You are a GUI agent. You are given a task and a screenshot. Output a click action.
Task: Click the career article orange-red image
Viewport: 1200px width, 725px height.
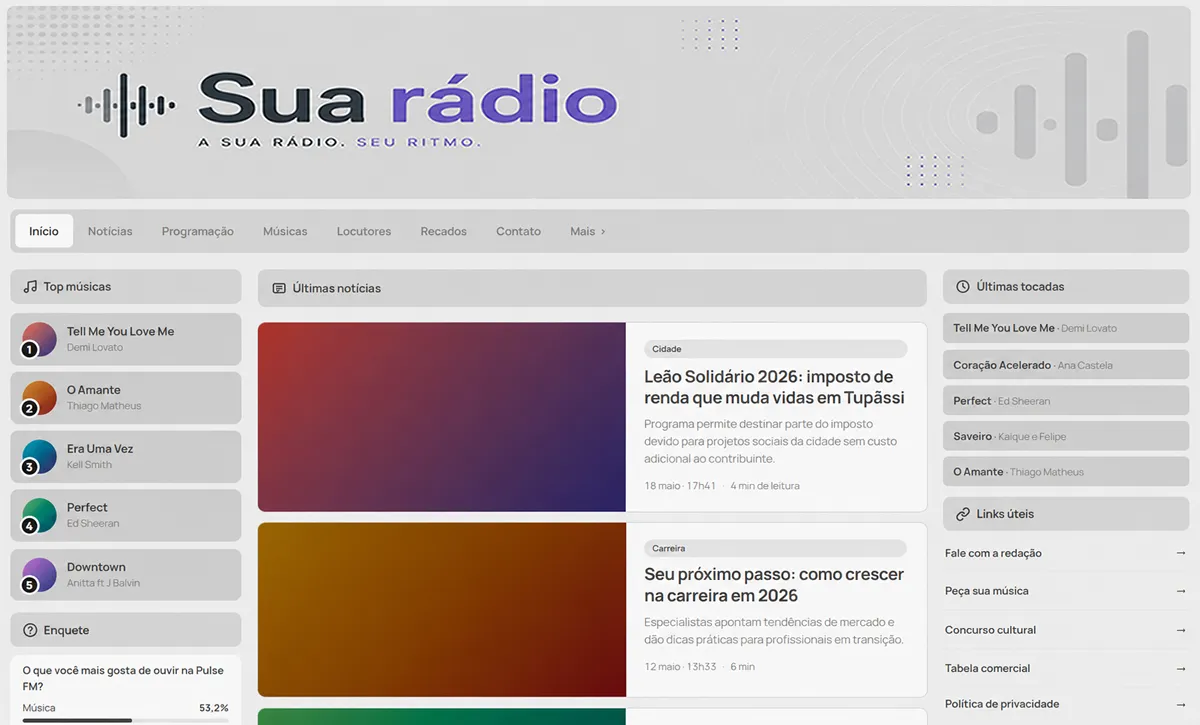point(442,609)
